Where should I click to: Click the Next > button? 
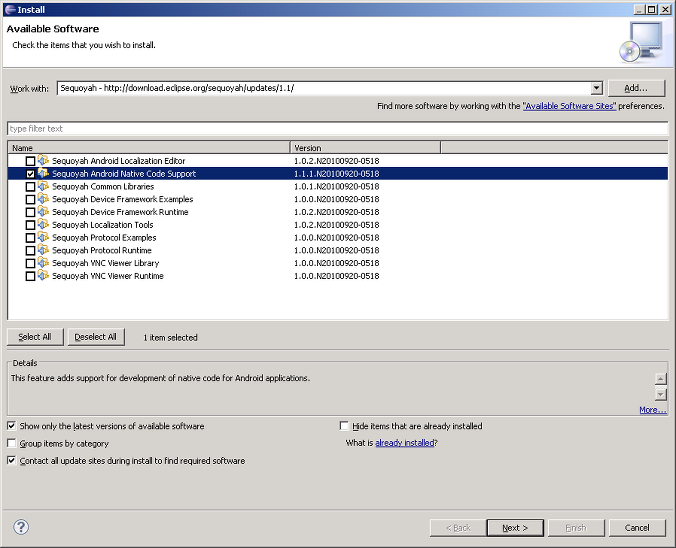pyautogui.click(x=515, y=528)
